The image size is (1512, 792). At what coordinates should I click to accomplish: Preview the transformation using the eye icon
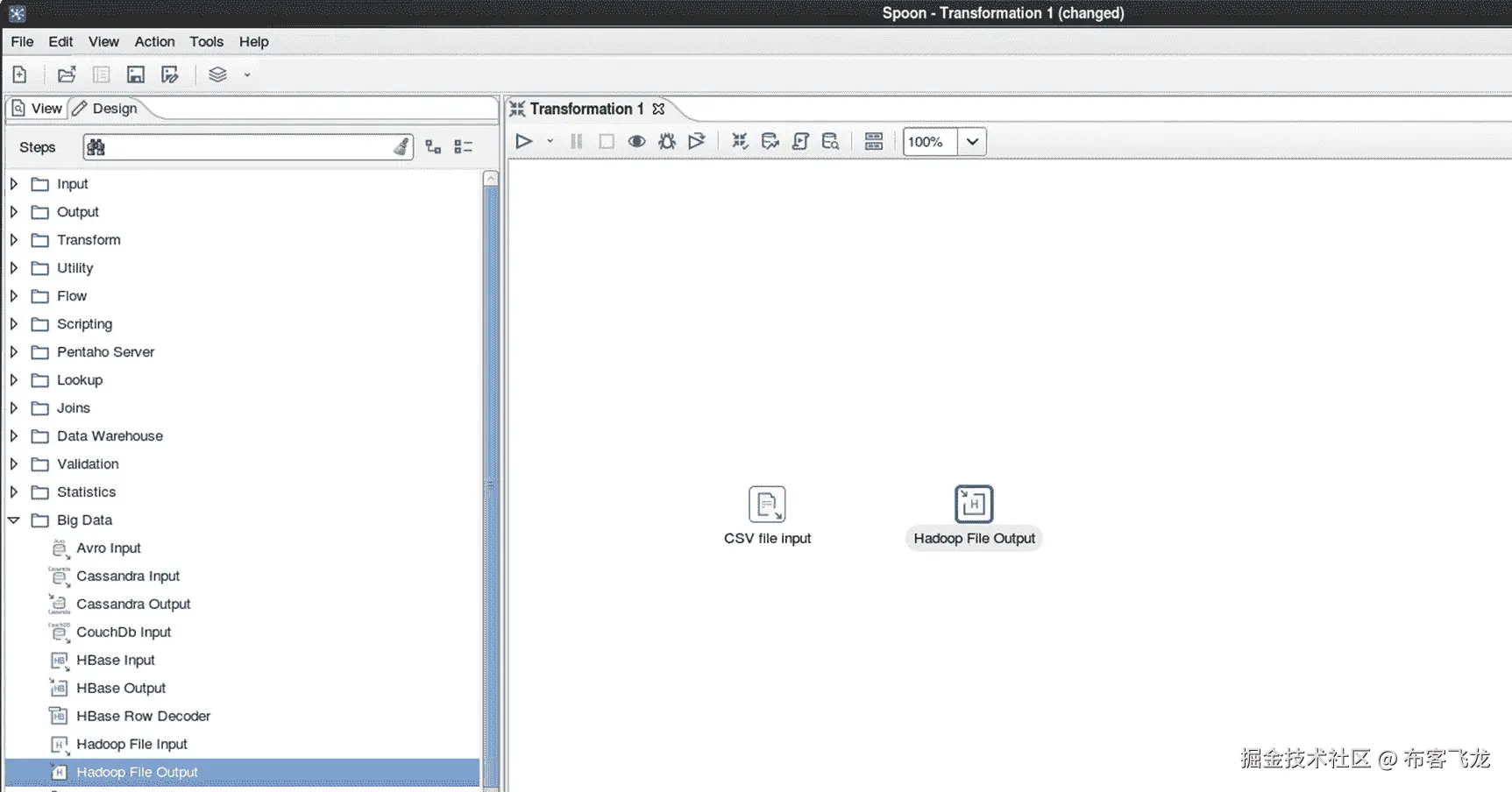(636, 141)
